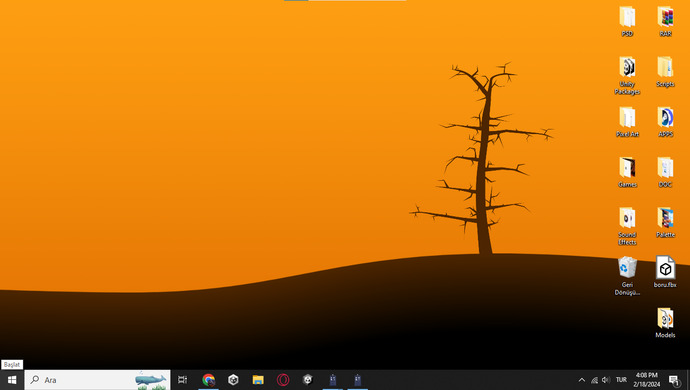Open the Windows Start (Başlat) button
This screenshot has height=390, width=690.
[12, 380]
